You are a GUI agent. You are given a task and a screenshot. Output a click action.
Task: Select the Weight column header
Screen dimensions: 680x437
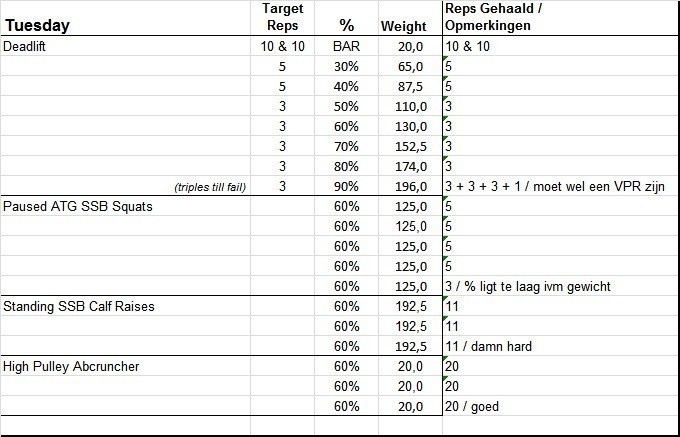404,27
